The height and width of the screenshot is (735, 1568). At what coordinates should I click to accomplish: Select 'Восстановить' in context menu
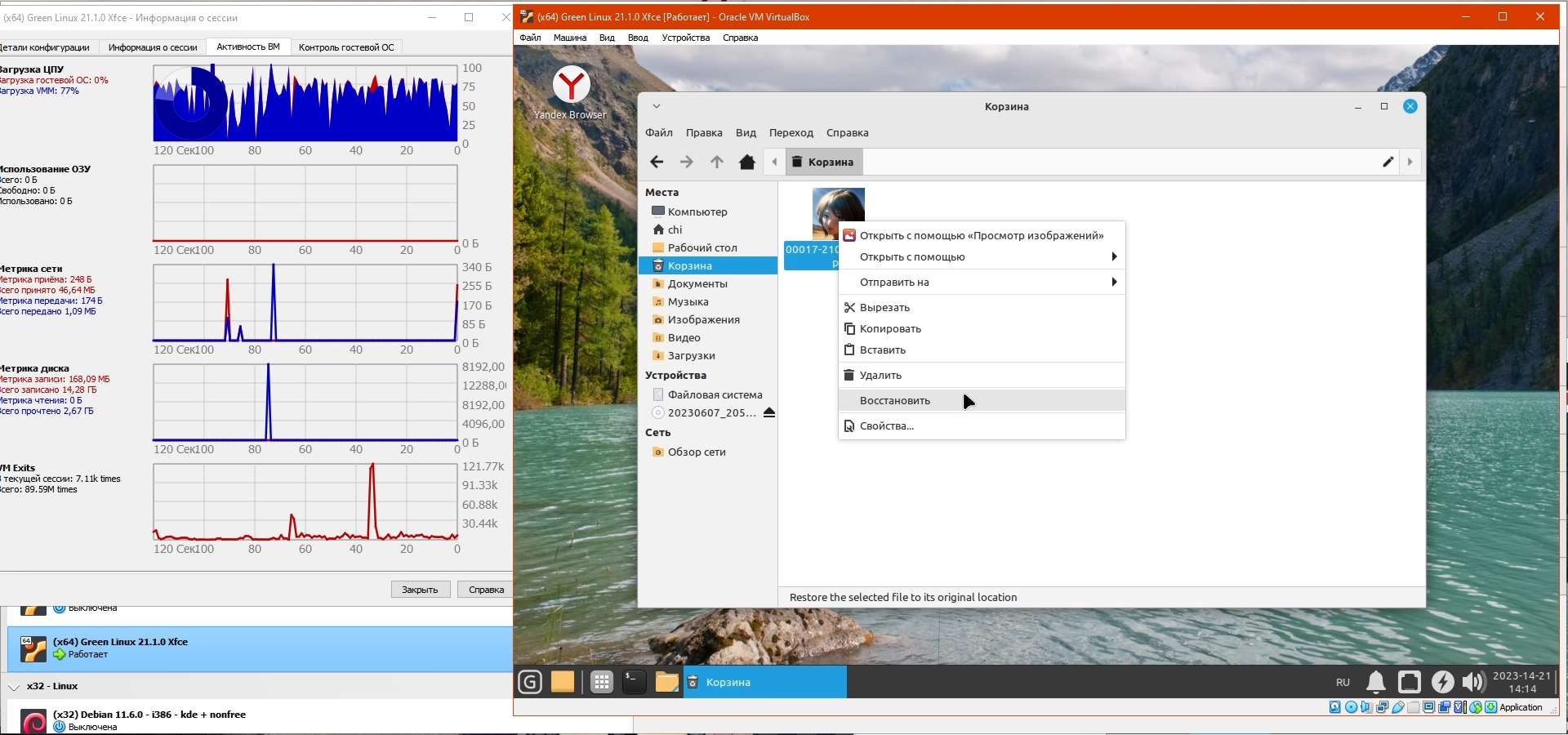pos(895,400)
